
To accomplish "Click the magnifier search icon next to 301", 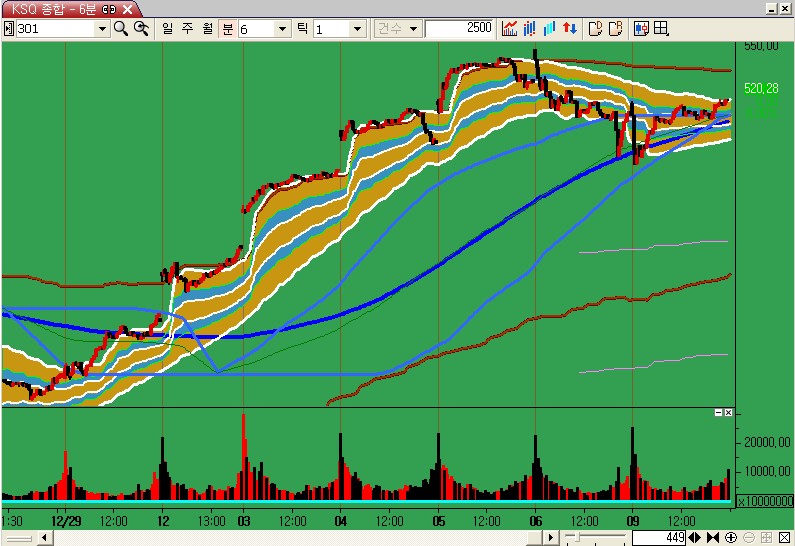I will point(121,28).
